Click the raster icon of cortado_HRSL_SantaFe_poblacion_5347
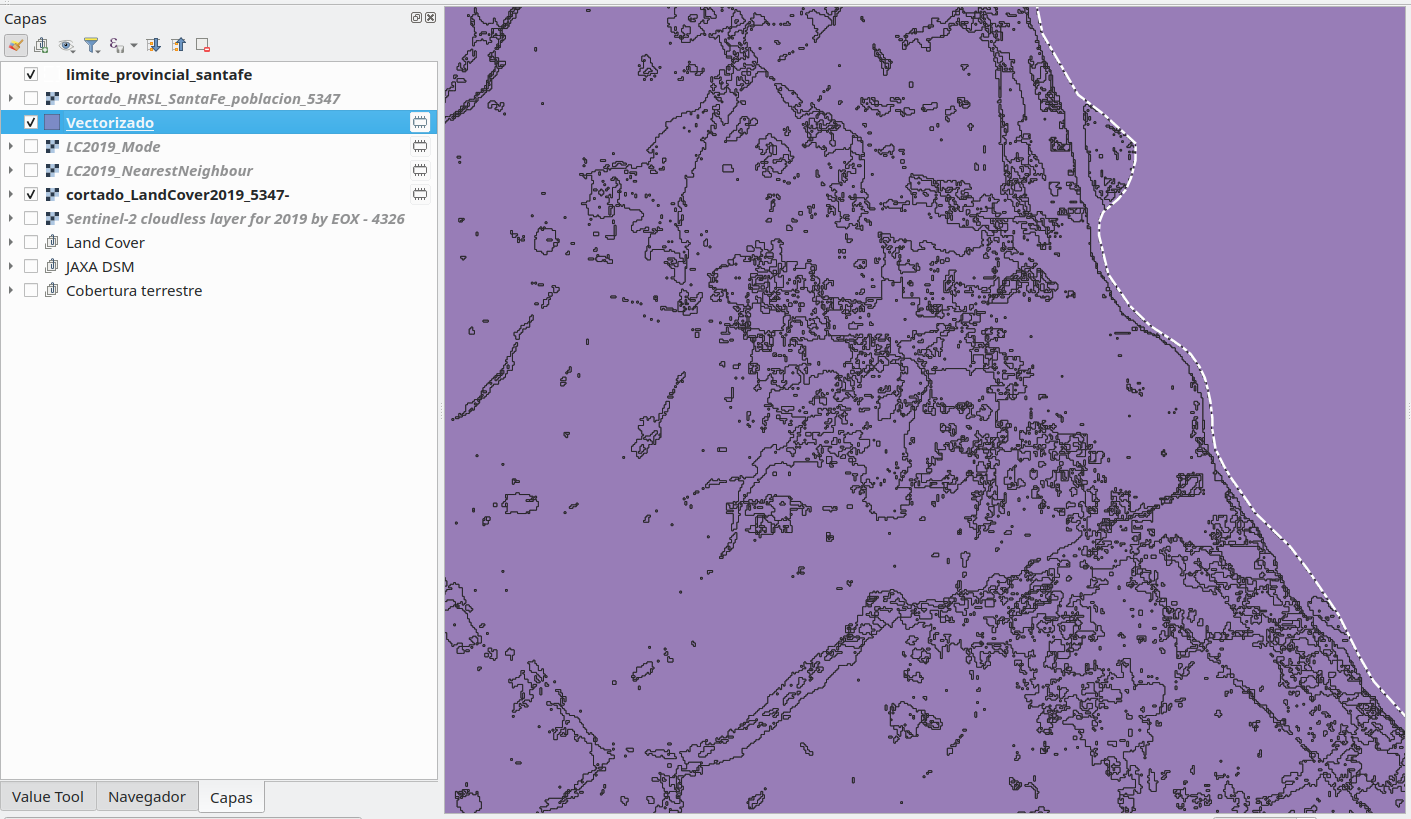Screen dimensions: 1411x819 pos(52,98)
